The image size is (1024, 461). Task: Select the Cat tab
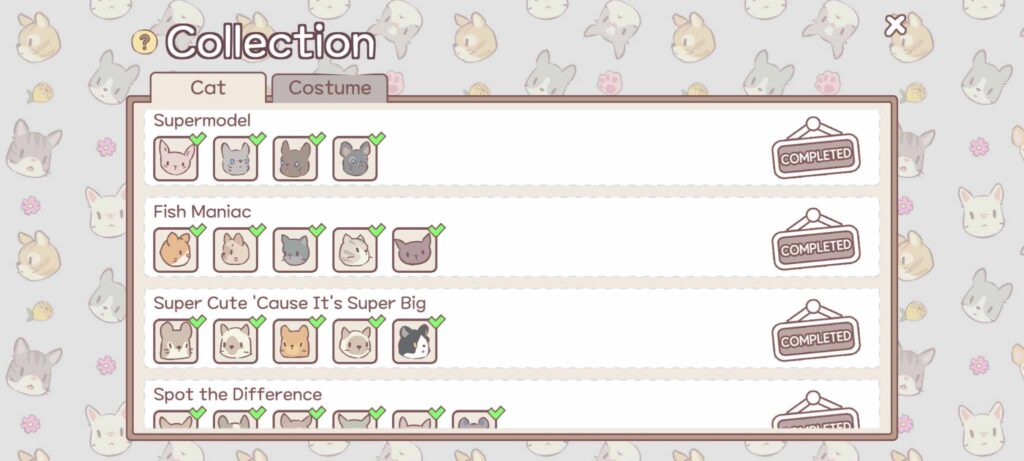pos(208,88)
